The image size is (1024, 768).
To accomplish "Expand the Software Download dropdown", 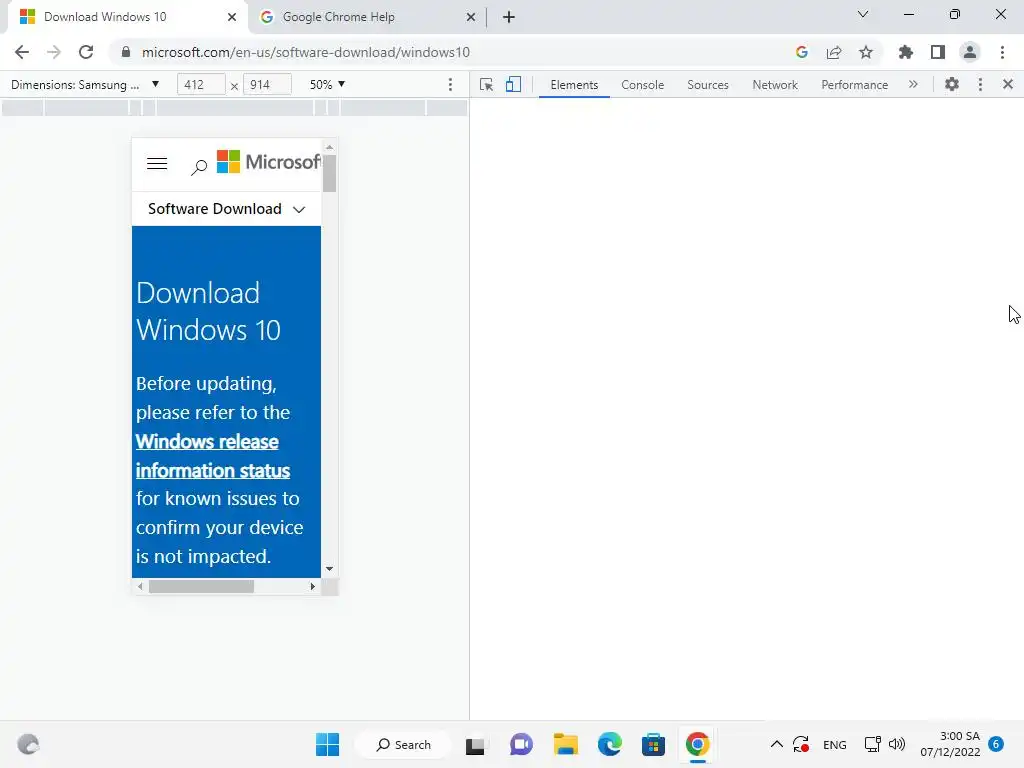I will tap(226, 209).
